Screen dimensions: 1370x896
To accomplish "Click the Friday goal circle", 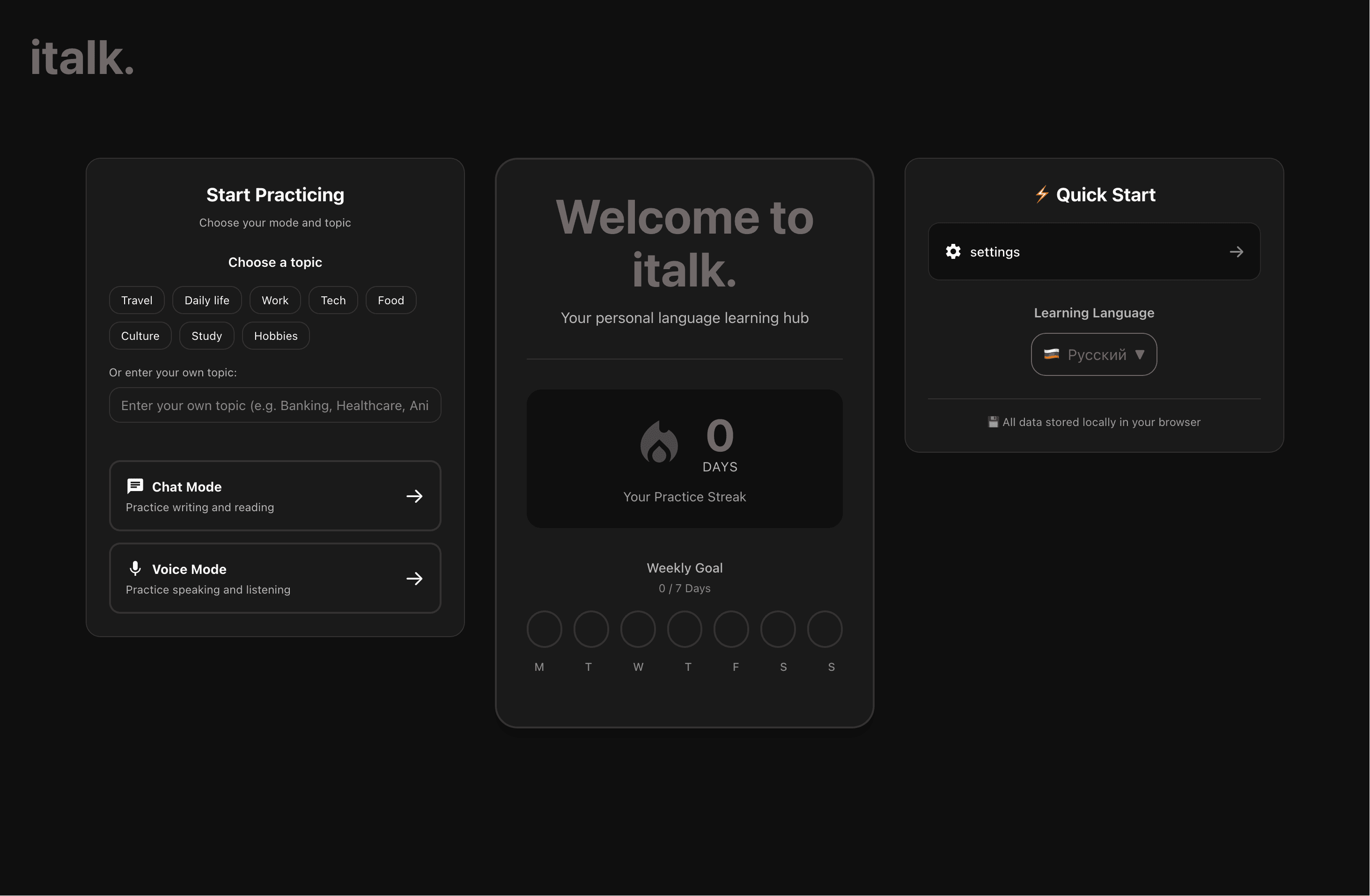I will click(731, 630).
